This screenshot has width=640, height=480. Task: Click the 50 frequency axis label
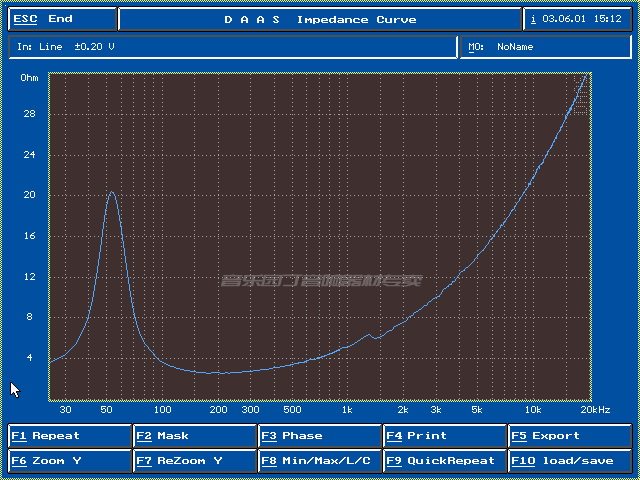pyautogui.click(x=106, y=410)
